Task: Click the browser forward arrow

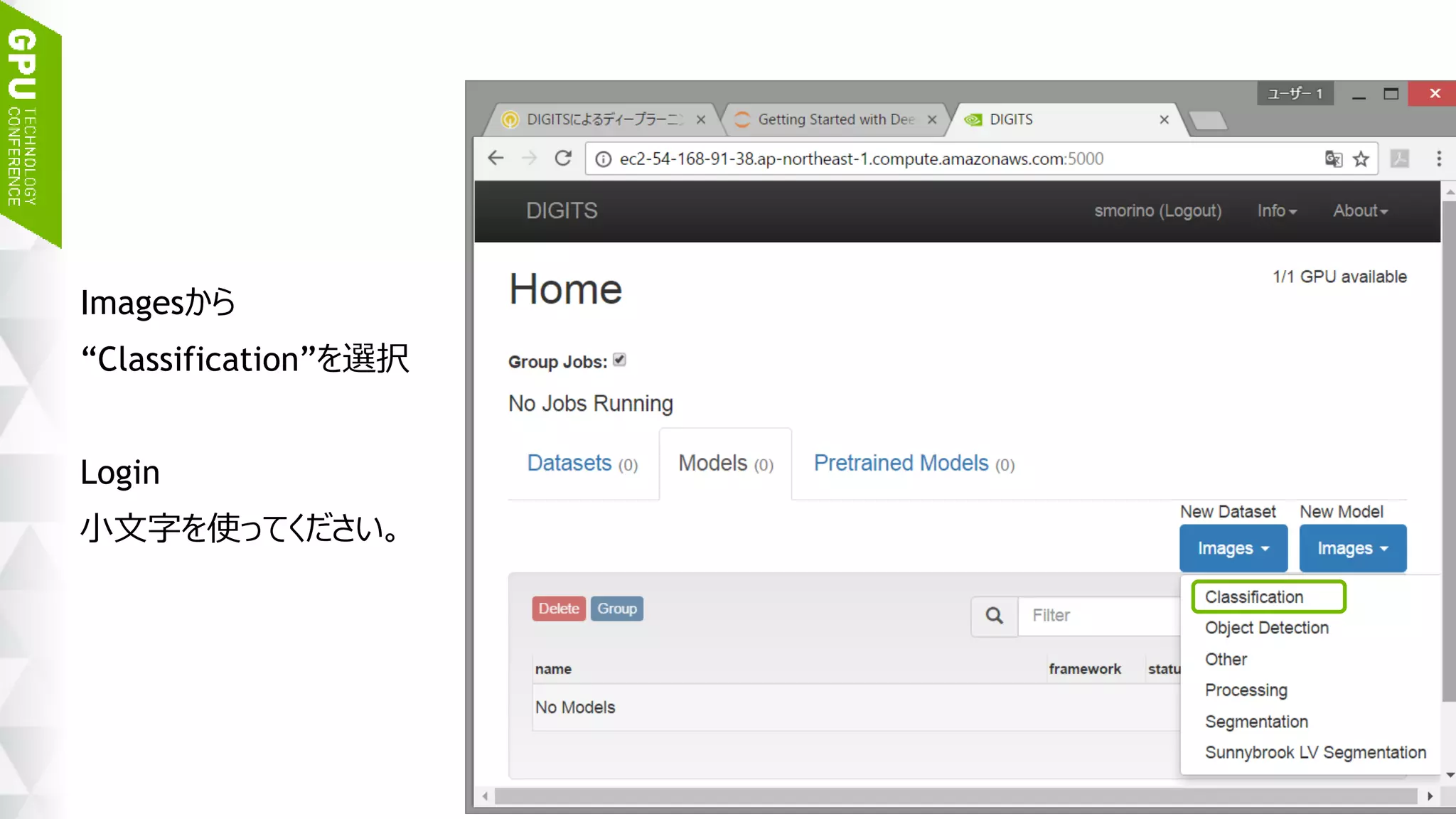Action: [x=529, y=158]
